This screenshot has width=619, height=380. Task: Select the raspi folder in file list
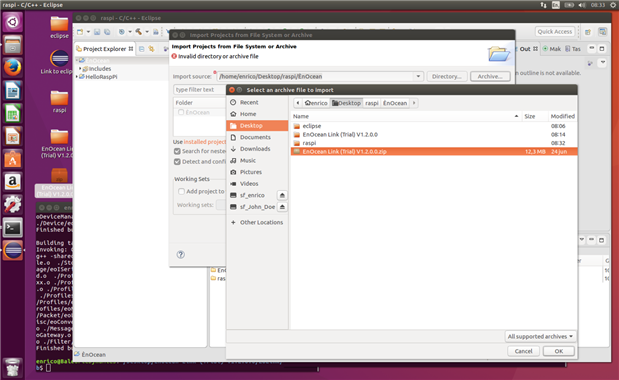click(x=434, y=143)
